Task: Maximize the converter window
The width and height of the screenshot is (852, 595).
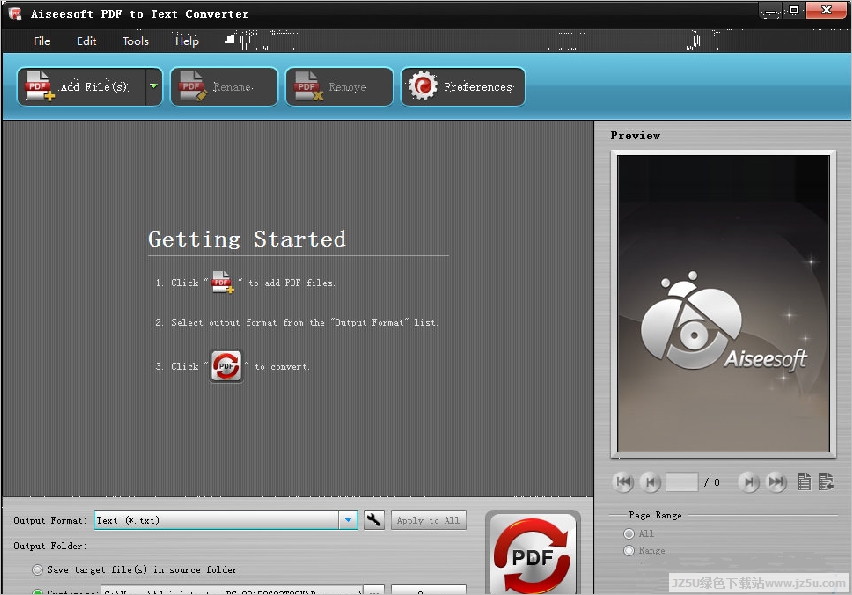Action: pos(794,10)
